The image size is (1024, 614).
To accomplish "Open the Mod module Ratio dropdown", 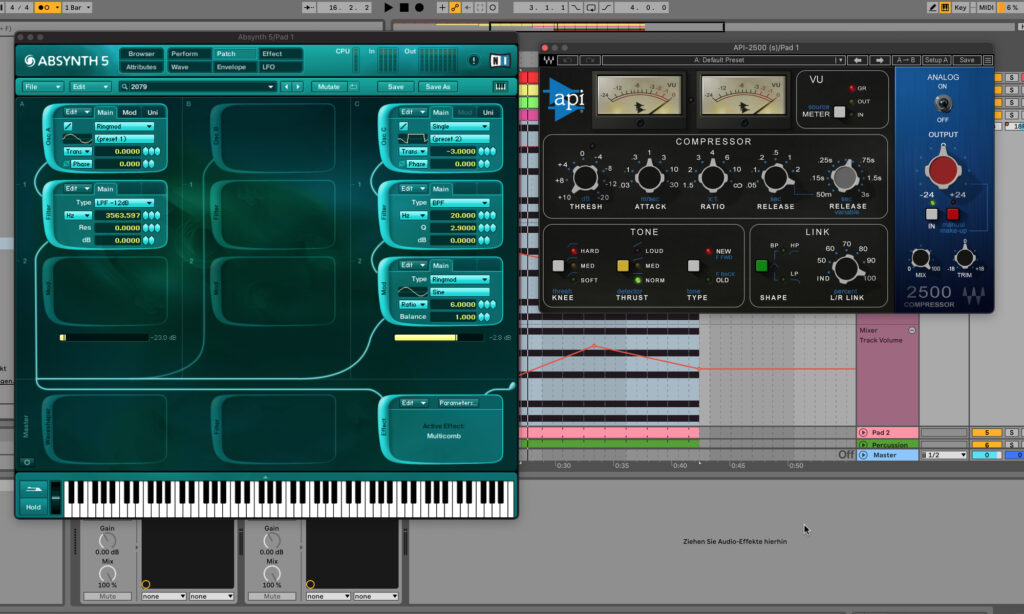I will [x=413, y=304].
